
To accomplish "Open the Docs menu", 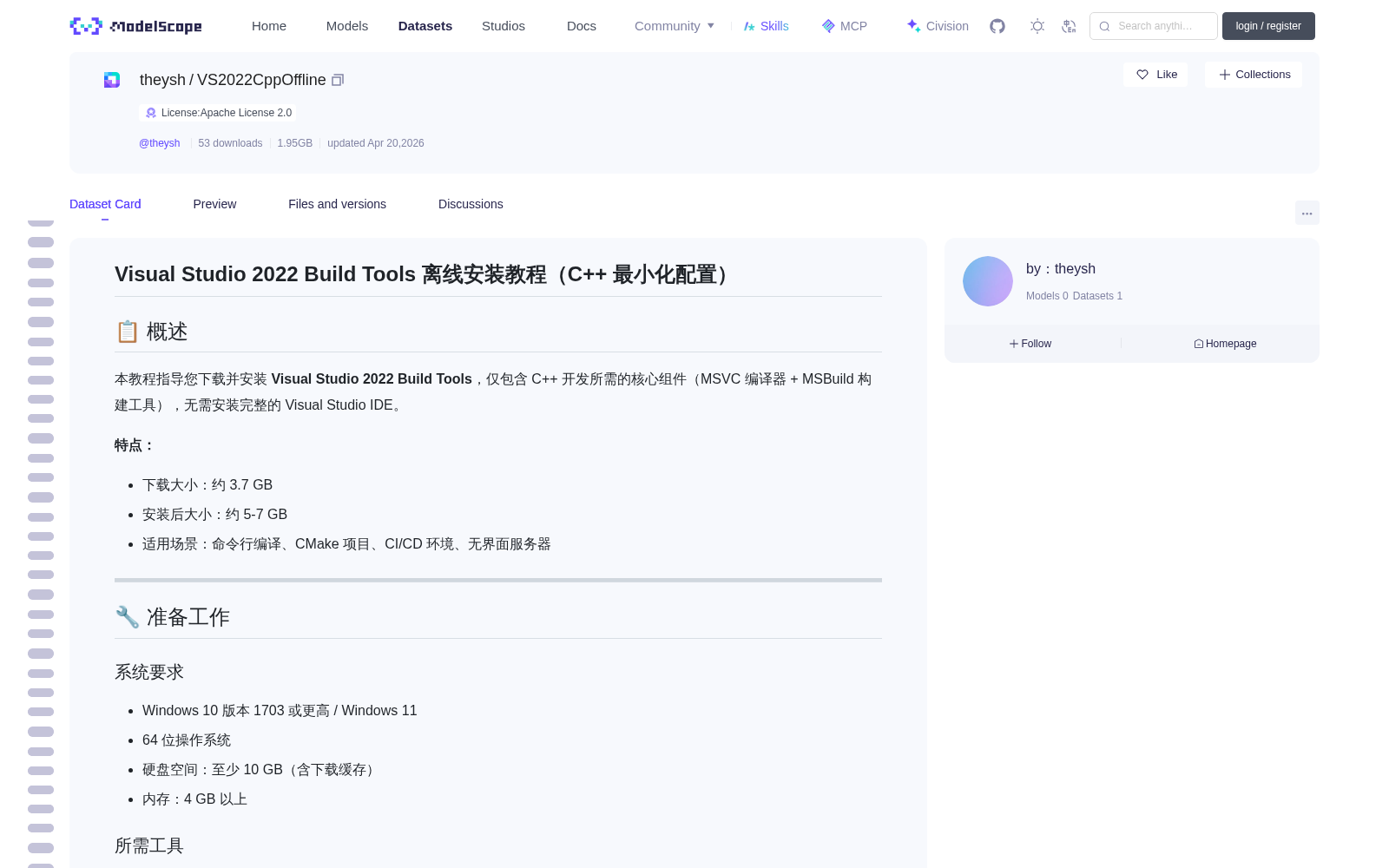I will (x=582, y=26).
